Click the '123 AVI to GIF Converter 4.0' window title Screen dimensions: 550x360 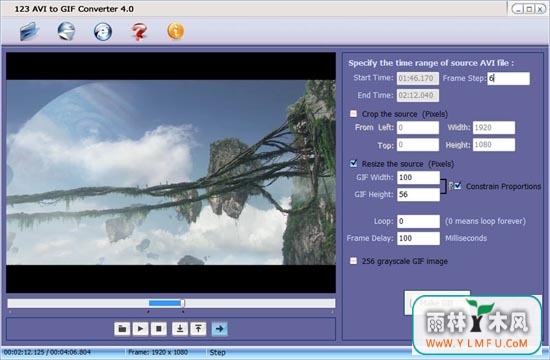pos(74,9)
